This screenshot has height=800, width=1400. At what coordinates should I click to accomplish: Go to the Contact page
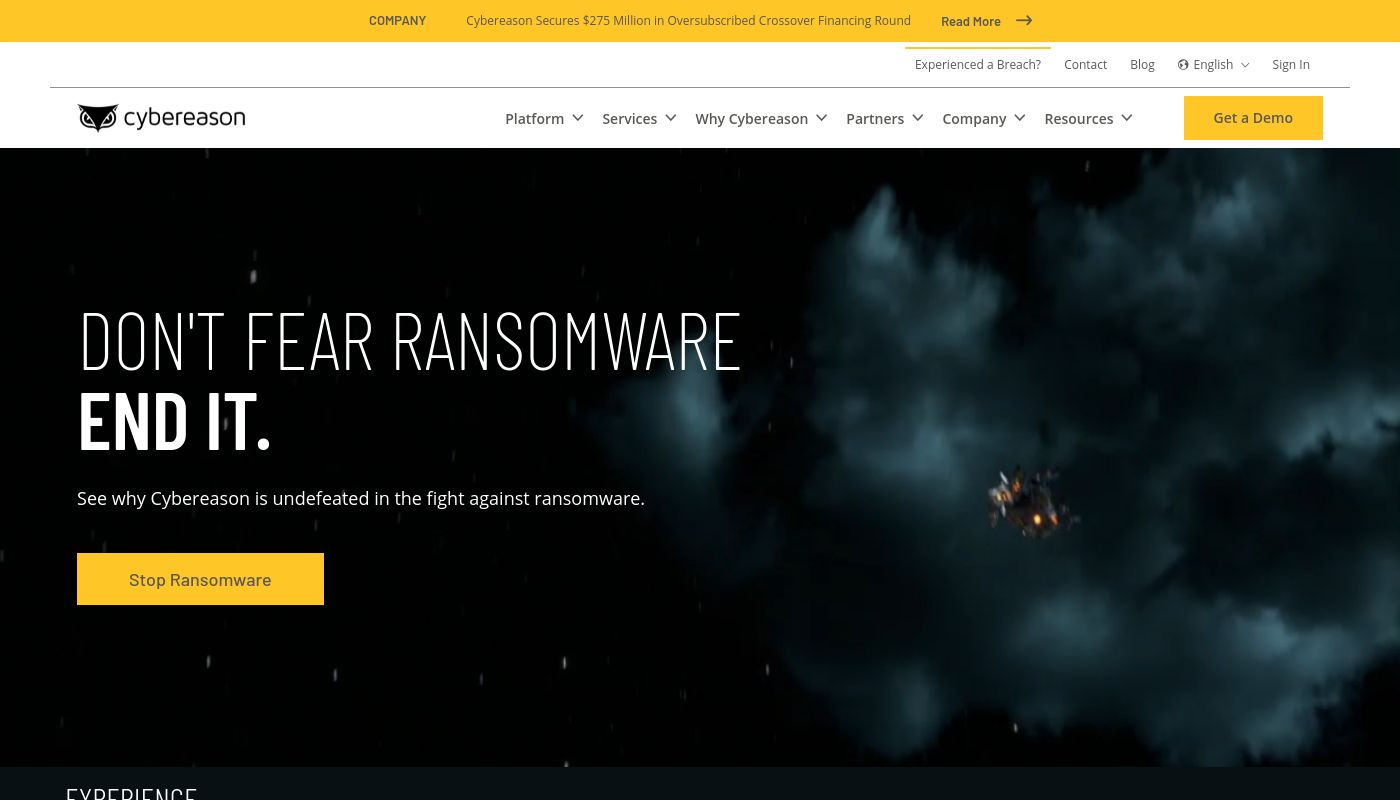click(x=1085, y=65)
